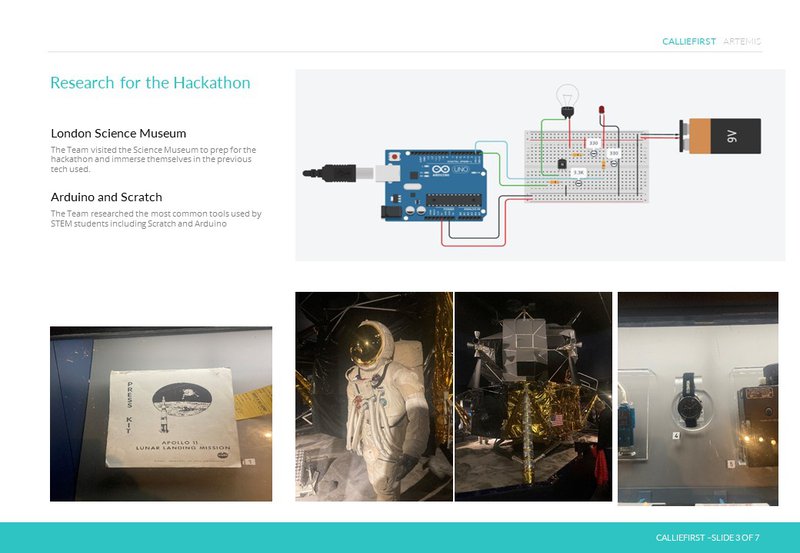This screenshot has height=553, width=800.
Task: Click the 'Slide 3 of 7' footer text
Action: coord(707,538)
